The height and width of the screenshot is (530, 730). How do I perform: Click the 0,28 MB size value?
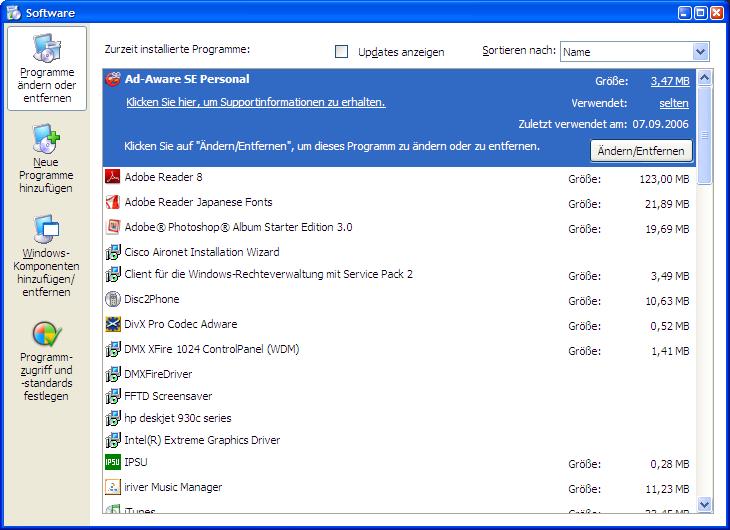tap(669, 464)
